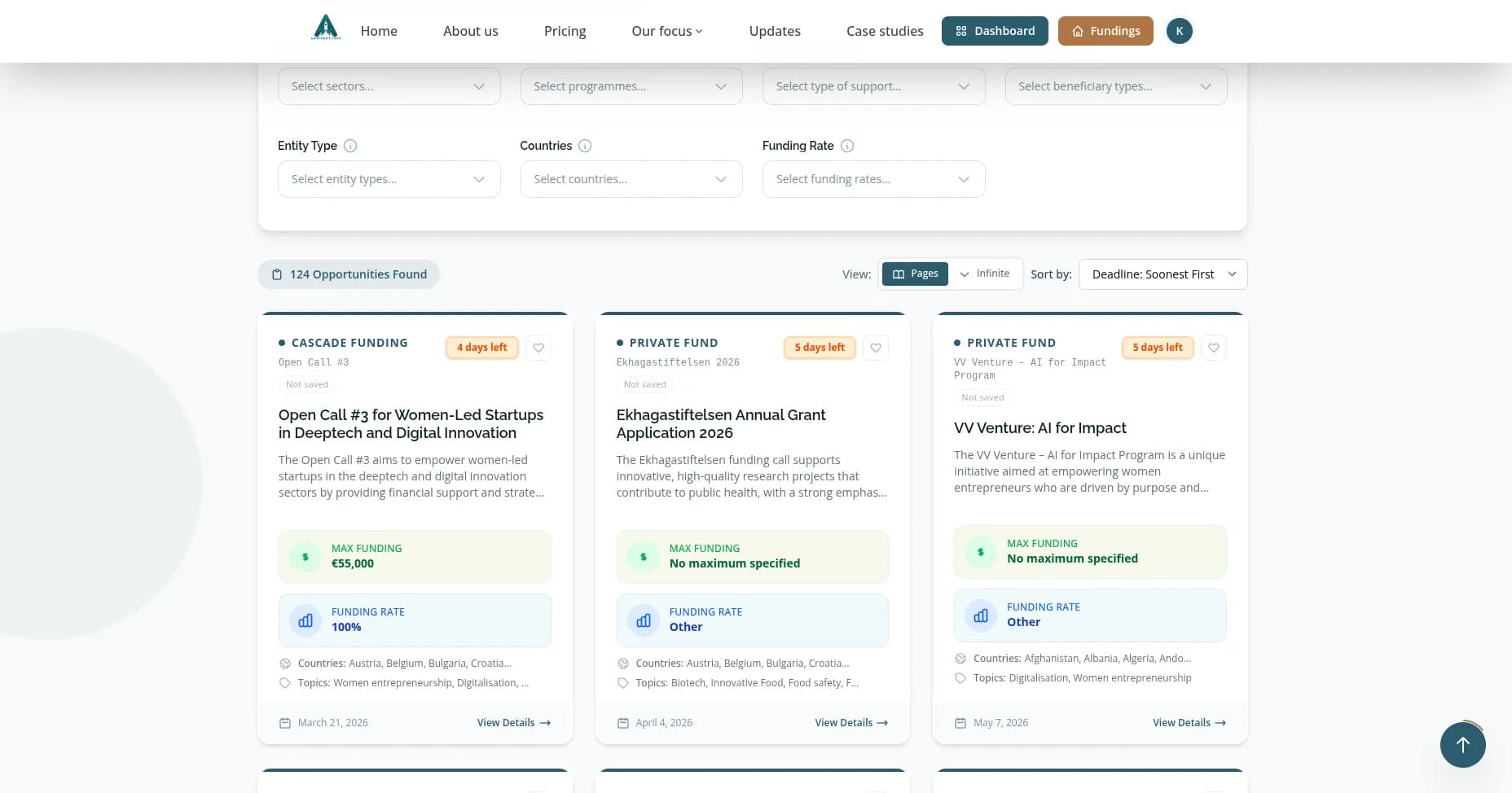Open Select funding rates dropdown
Viewport: 1512px width, 793px height.
coord(873,179)
